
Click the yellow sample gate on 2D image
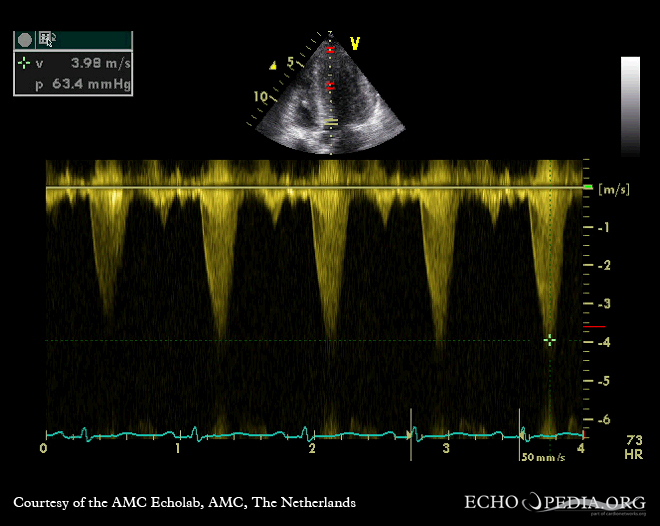[331, 123]
